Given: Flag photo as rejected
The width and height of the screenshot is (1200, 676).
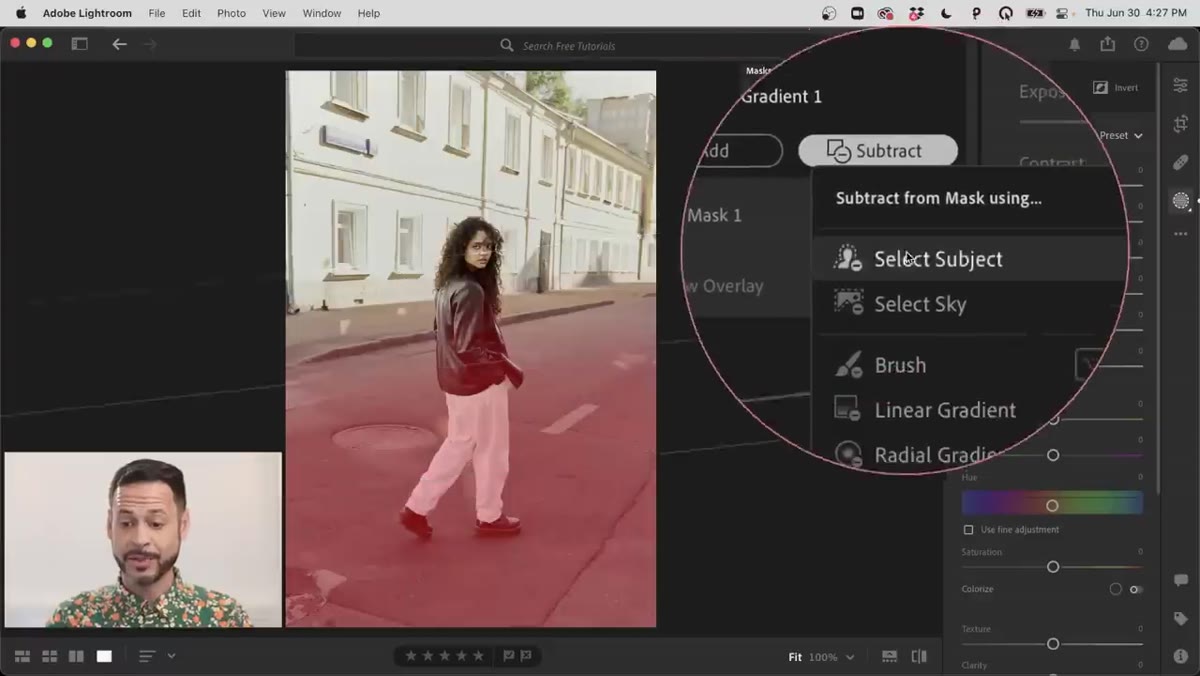Looking at the screenshot, I should tap(526, 656).
